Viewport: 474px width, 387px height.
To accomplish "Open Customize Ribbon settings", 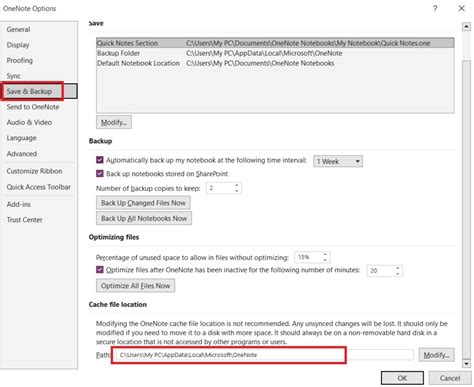I will click(34, 171).
